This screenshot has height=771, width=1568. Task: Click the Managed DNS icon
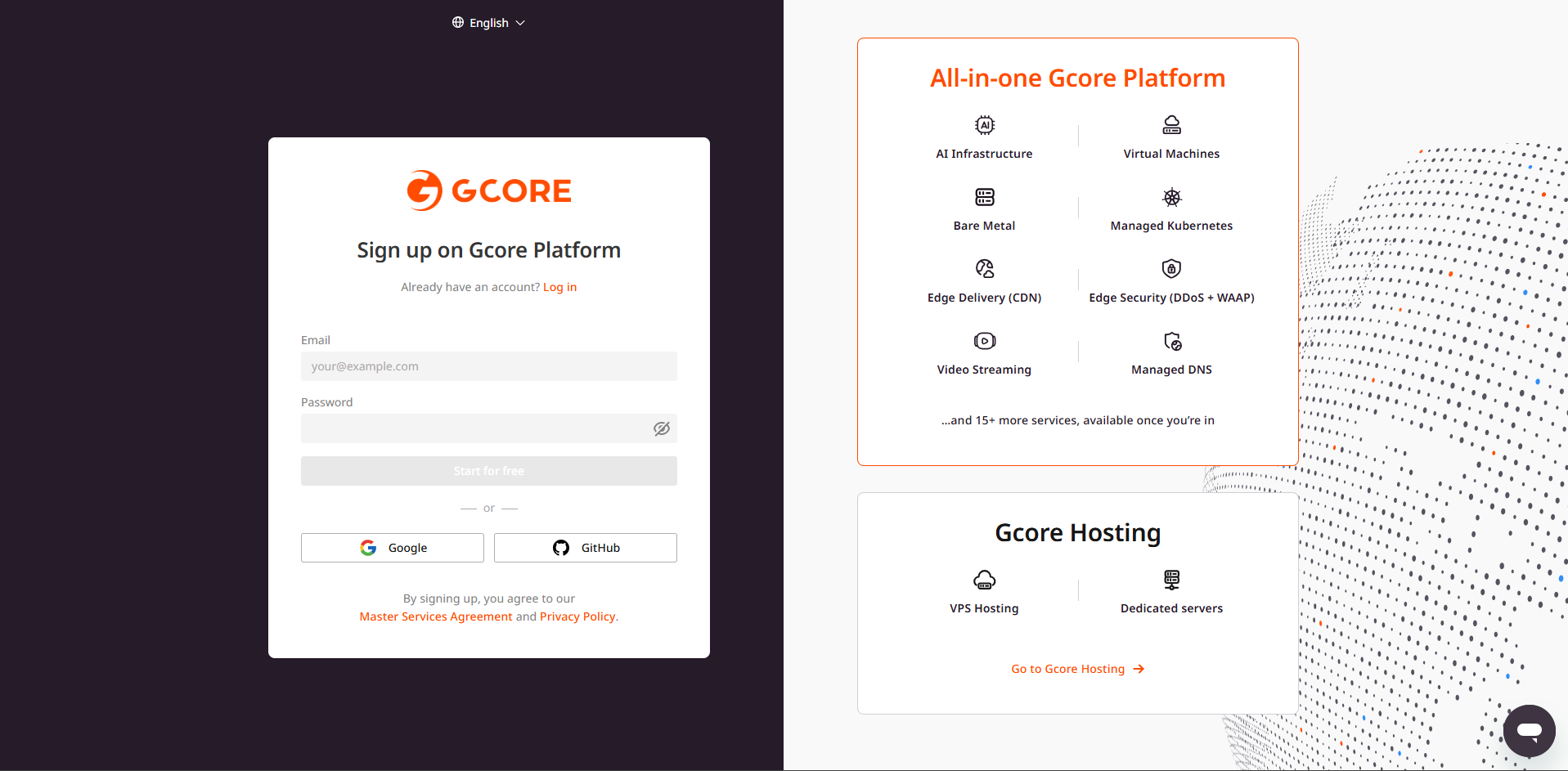(1172, 341)
